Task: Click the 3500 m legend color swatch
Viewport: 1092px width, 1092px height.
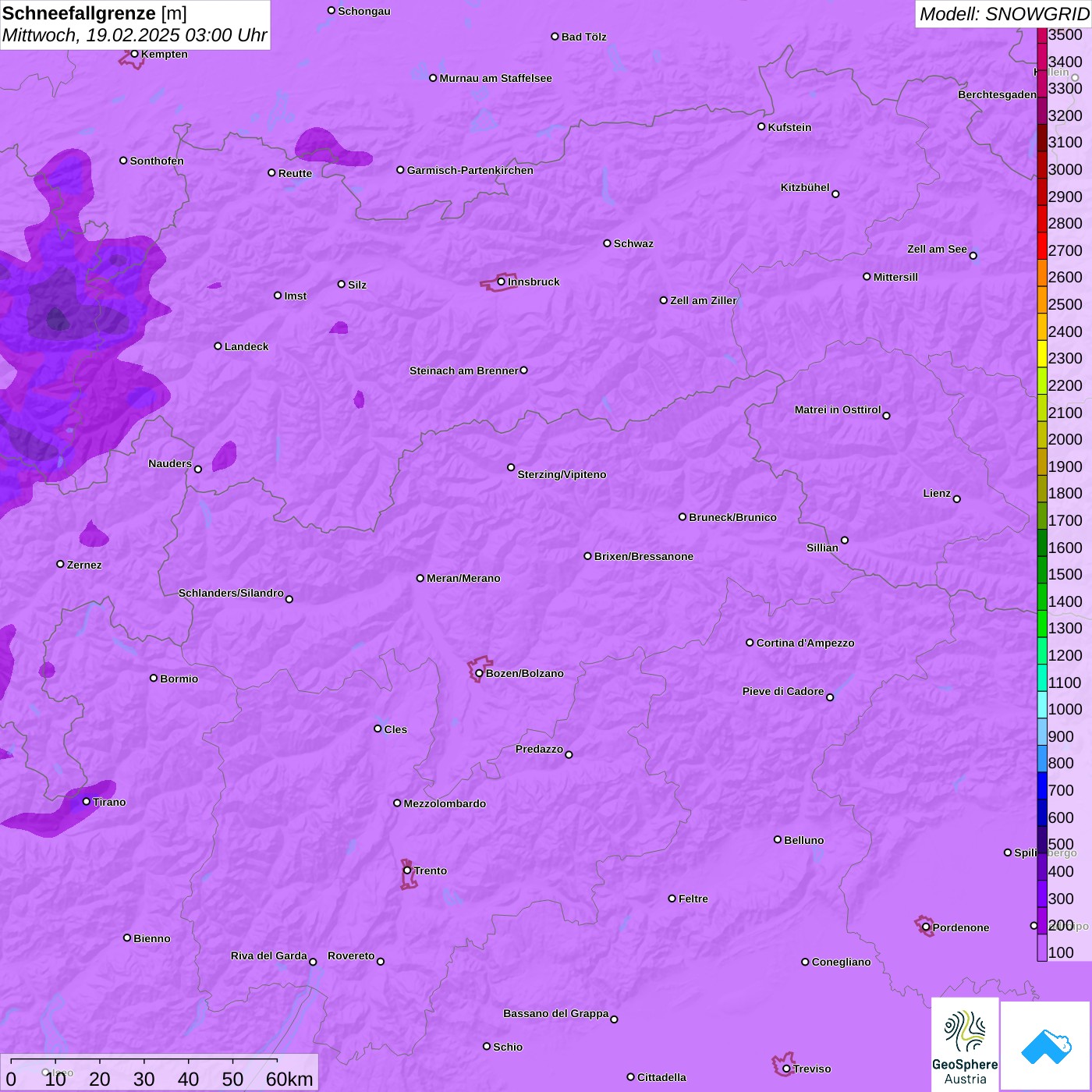Action: click(x=1042, y=35)
